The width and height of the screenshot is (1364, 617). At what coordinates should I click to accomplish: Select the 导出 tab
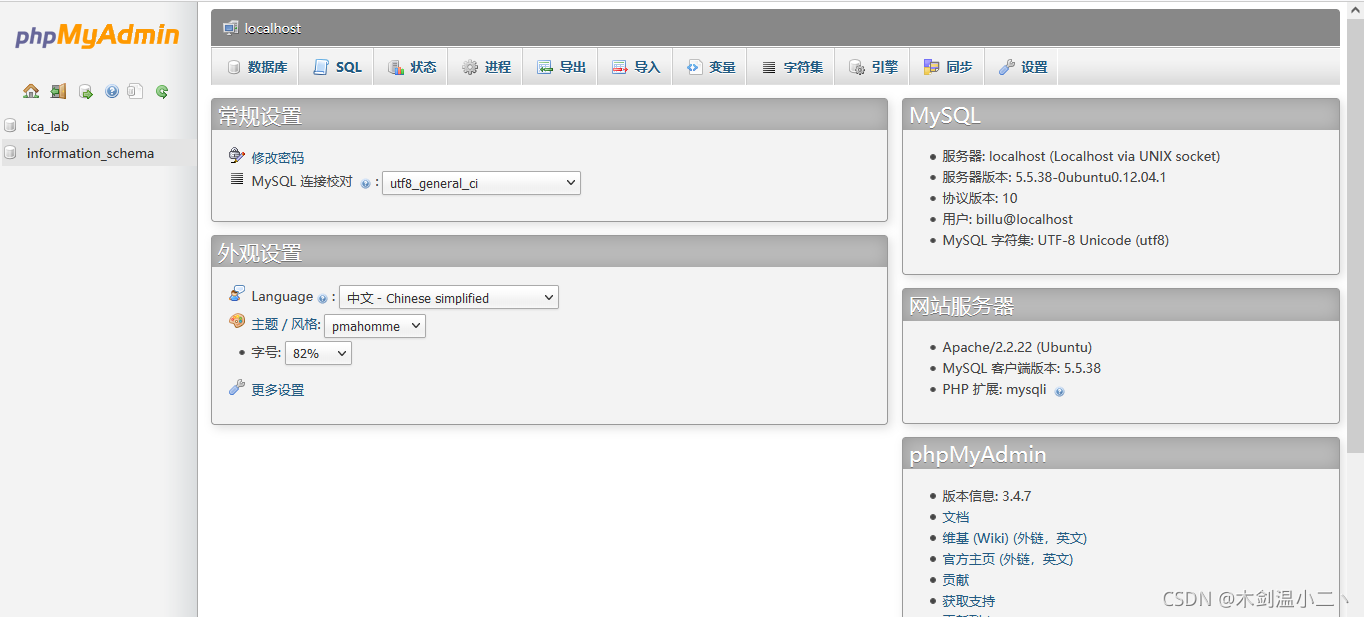561,67
